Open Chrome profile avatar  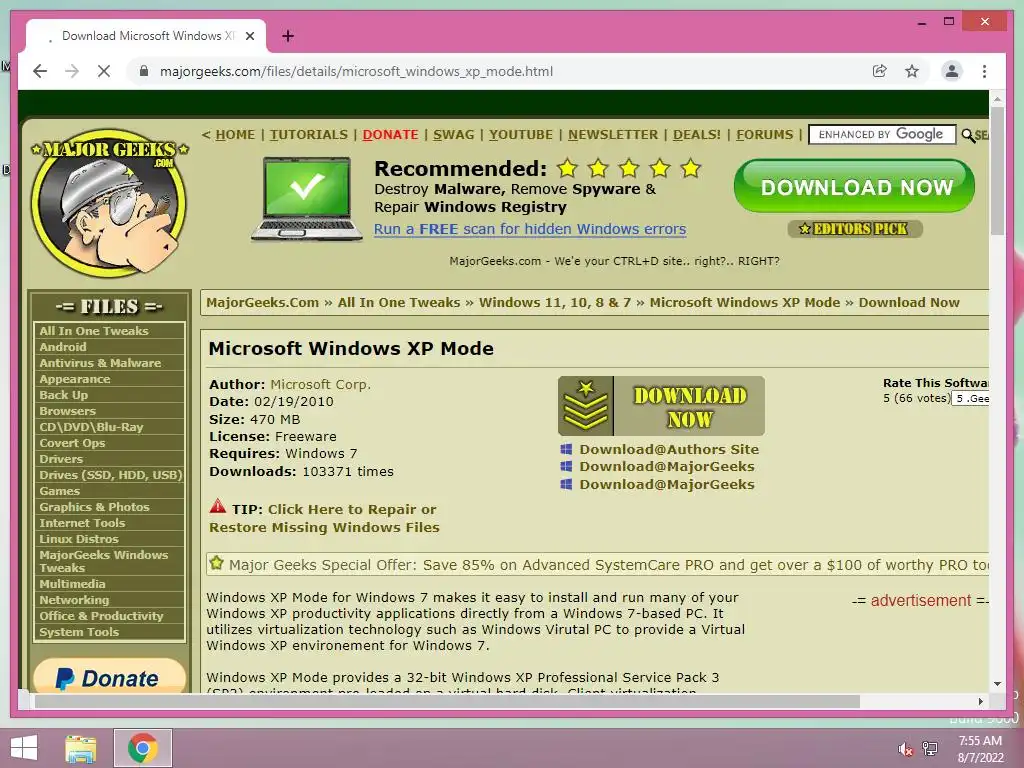[952, 71]
